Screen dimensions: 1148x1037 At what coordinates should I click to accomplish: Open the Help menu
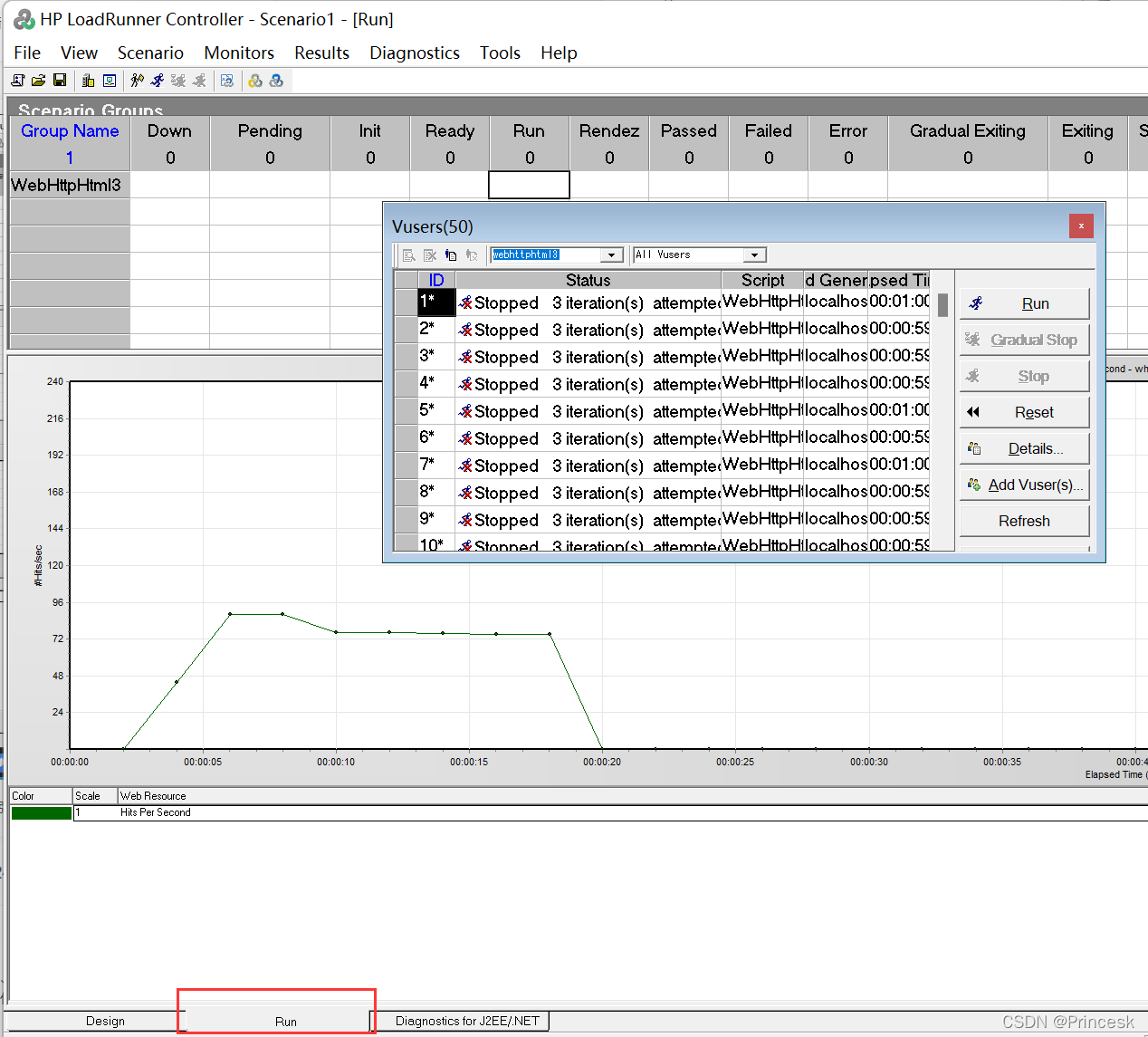tap(559, 53)
